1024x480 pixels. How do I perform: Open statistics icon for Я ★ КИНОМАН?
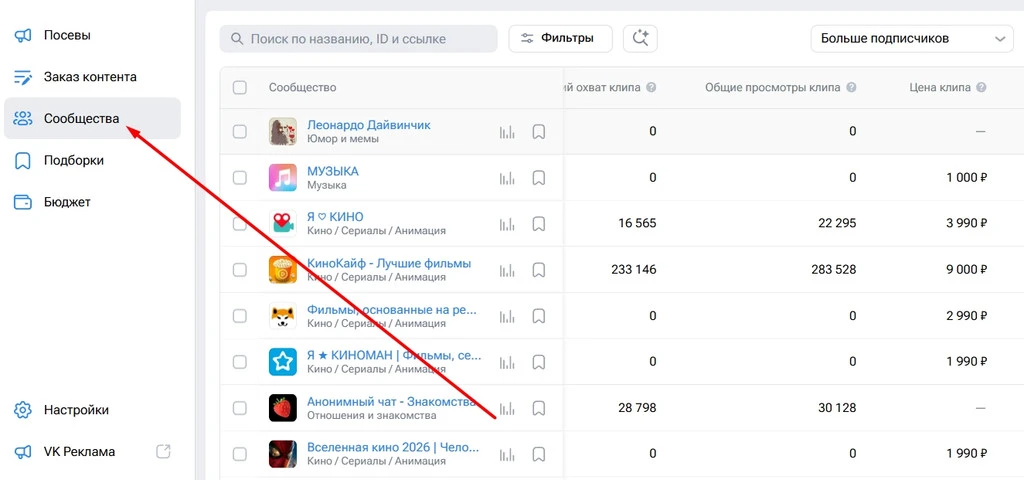pos(507,362)
